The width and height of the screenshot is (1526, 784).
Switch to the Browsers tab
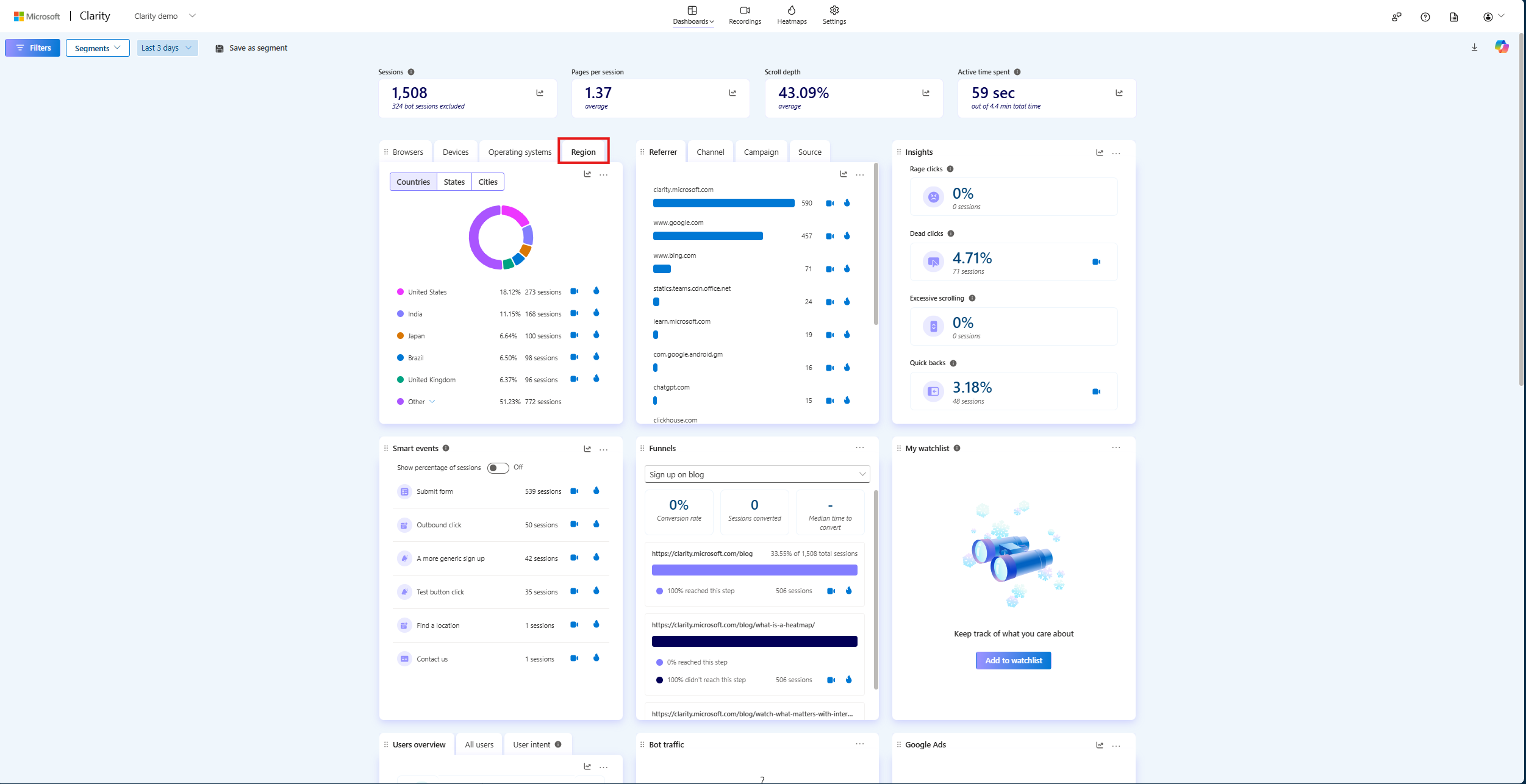coord(407,152)
